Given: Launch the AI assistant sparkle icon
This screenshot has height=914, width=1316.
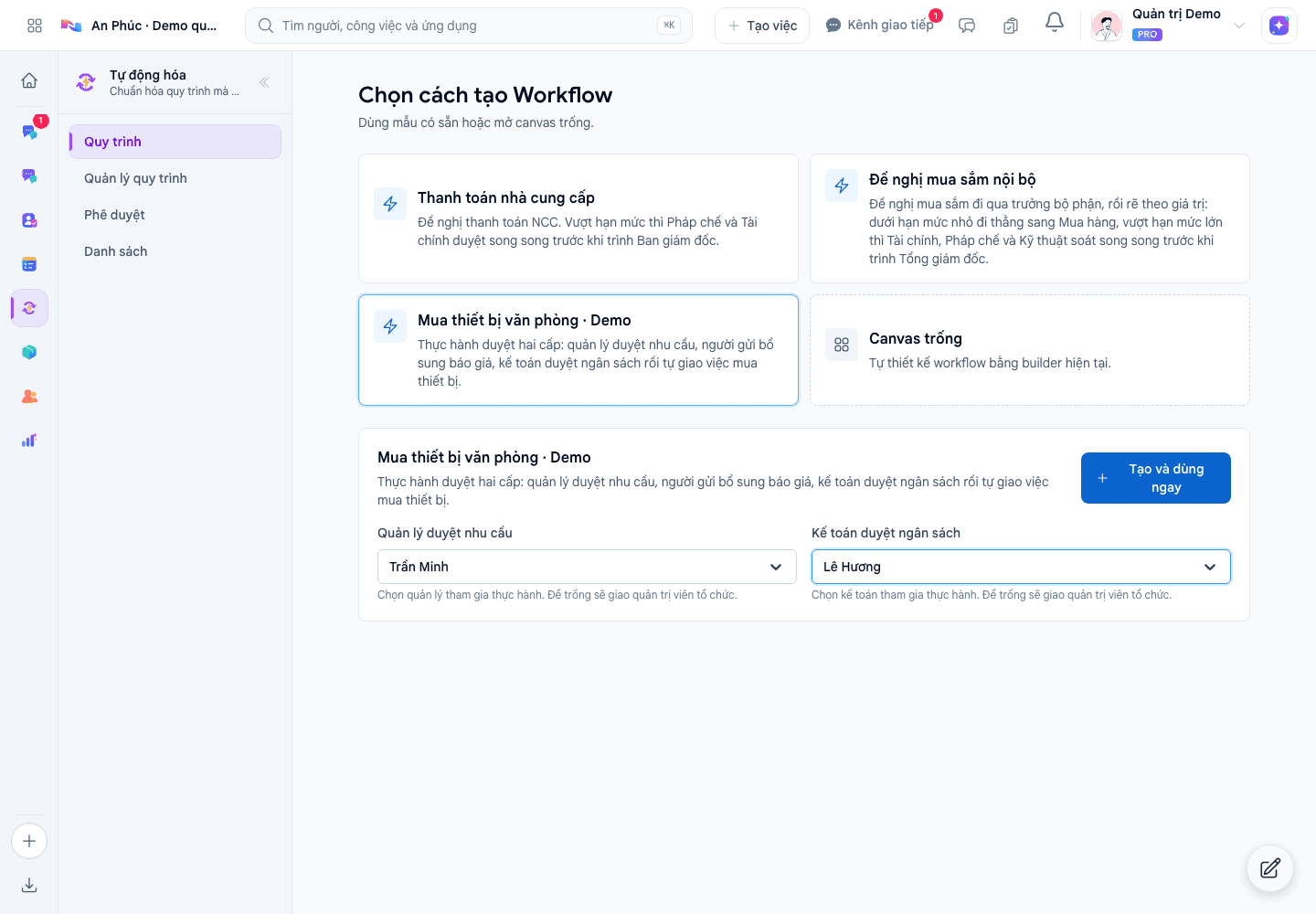Looking at the screenshot, I should point(1279,26).
